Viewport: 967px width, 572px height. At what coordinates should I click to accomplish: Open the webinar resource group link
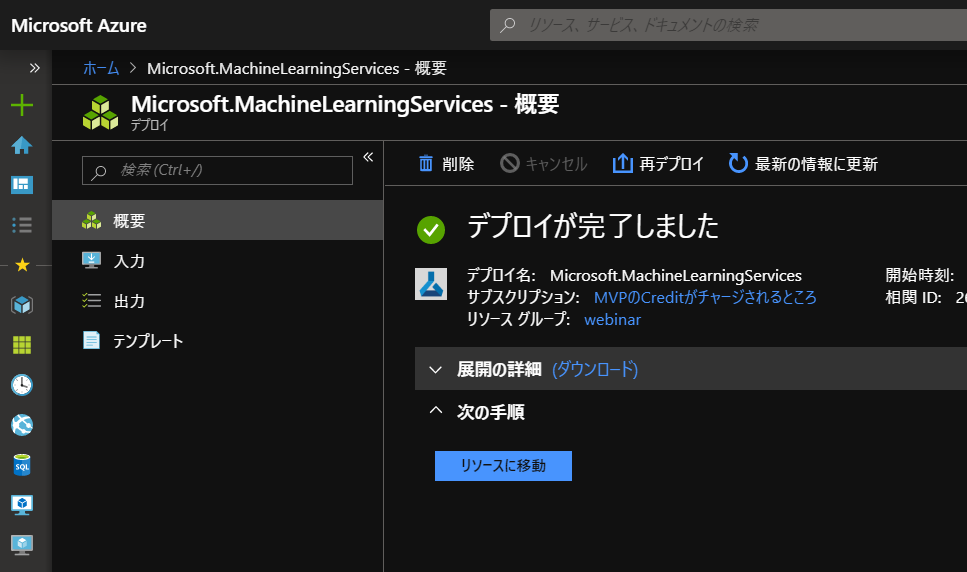coord(612,319)
